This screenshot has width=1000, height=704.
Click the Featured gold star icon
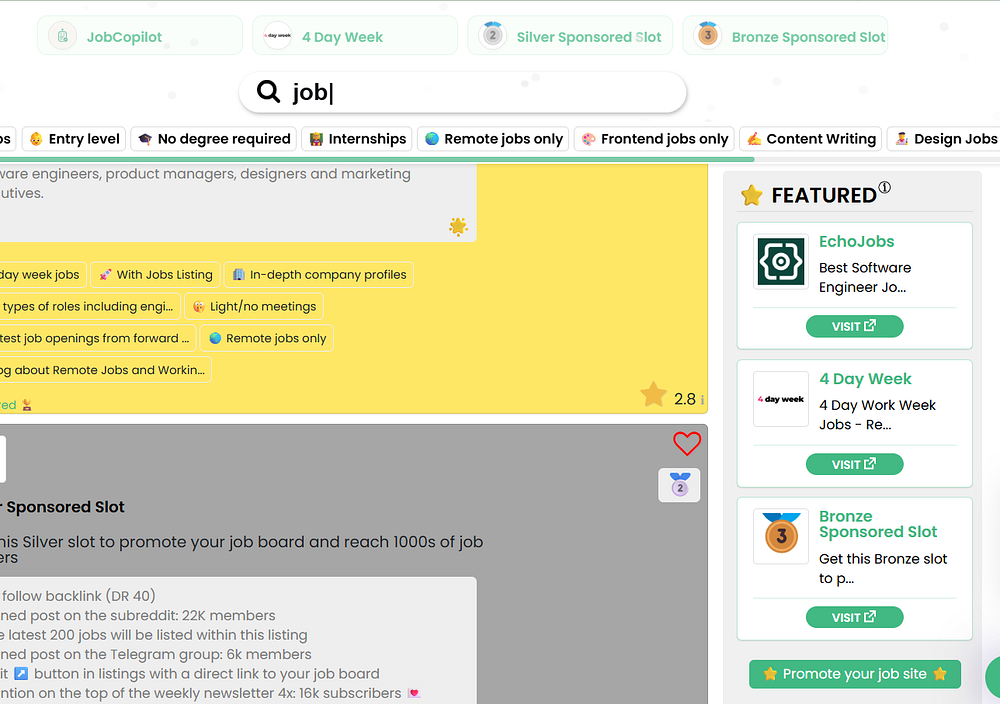752,195
